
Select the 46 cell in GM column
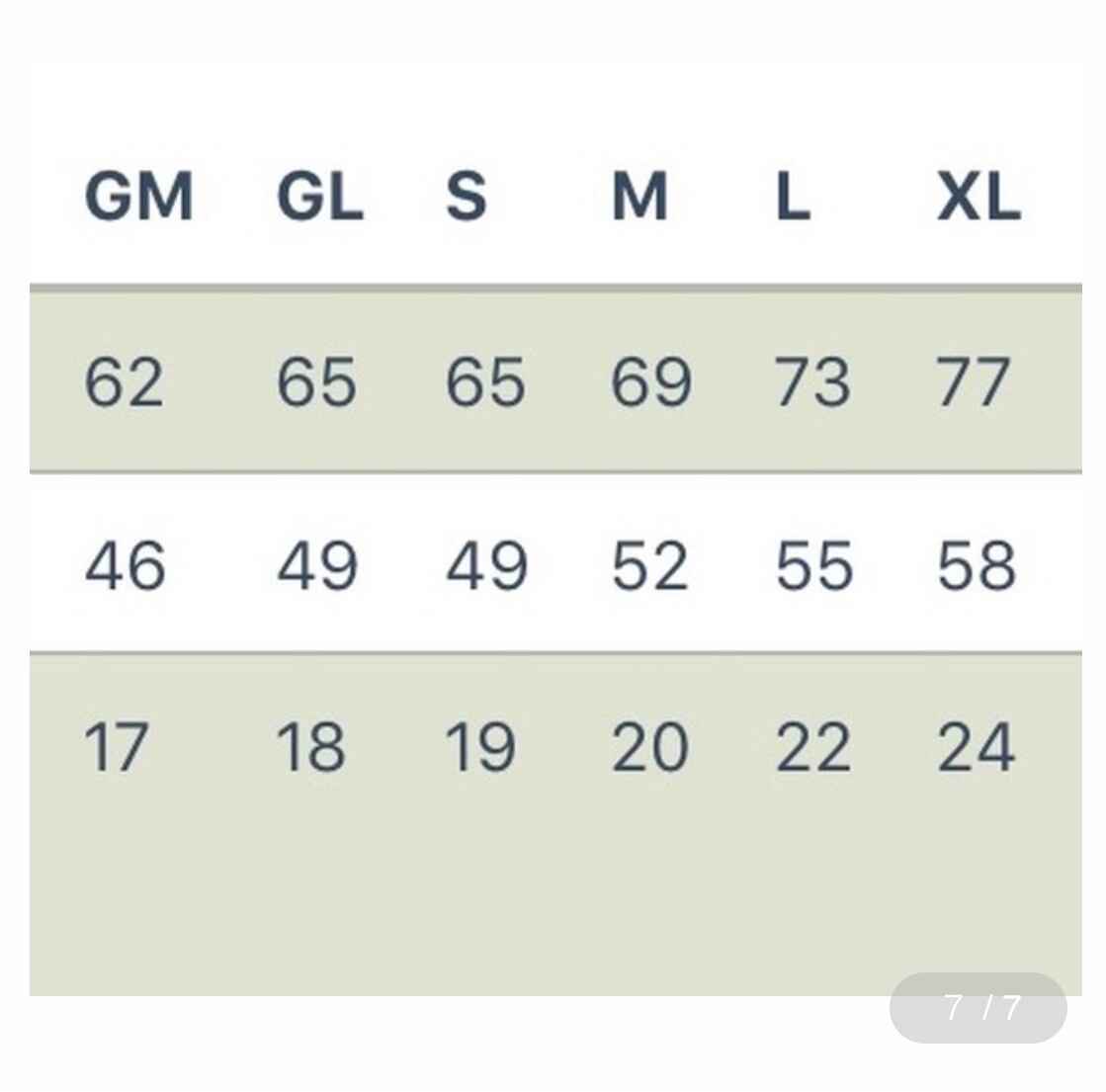tap(125, 566)
